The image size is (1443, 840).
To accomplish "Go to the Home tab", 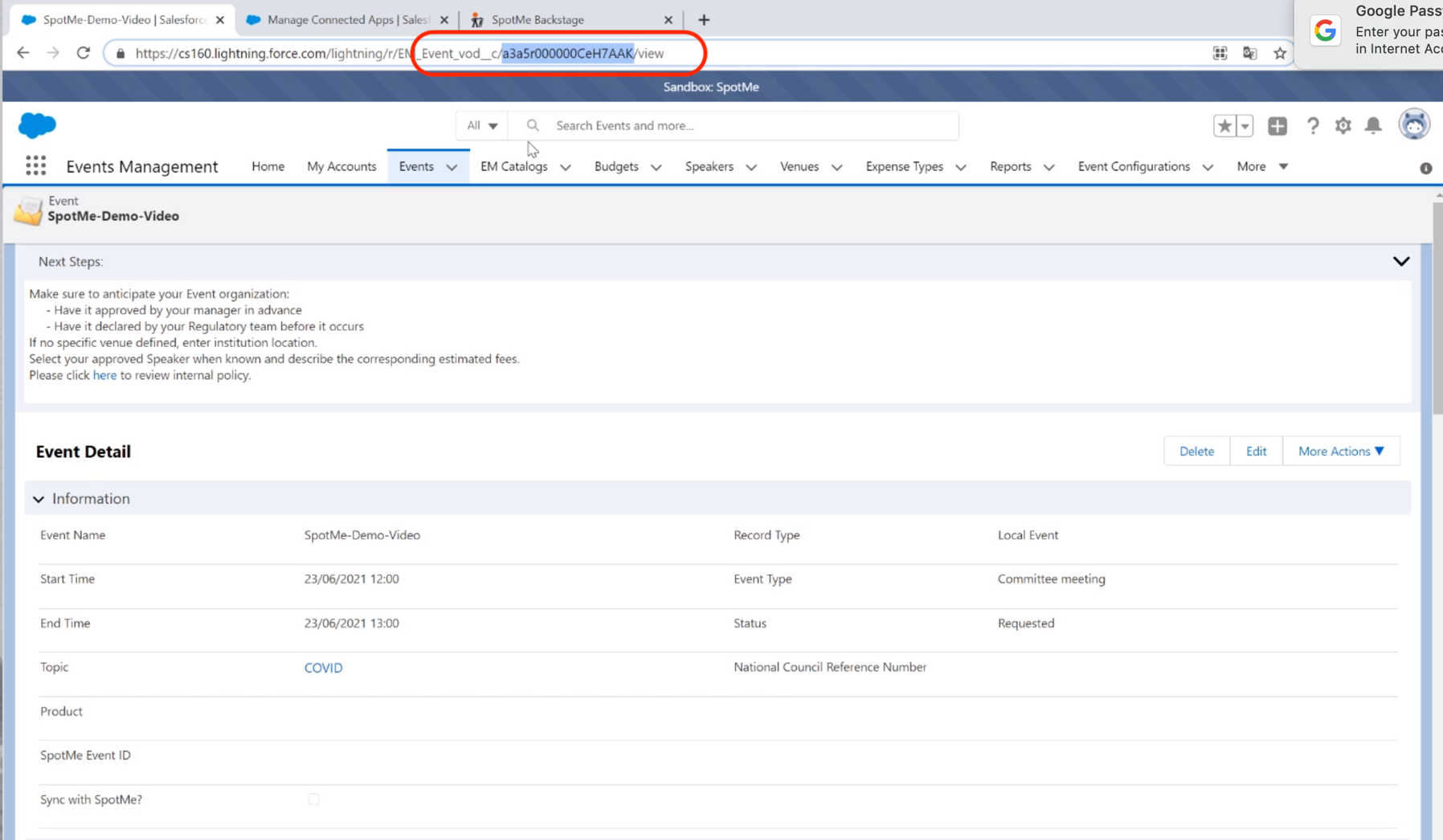I will coord(268,166).
